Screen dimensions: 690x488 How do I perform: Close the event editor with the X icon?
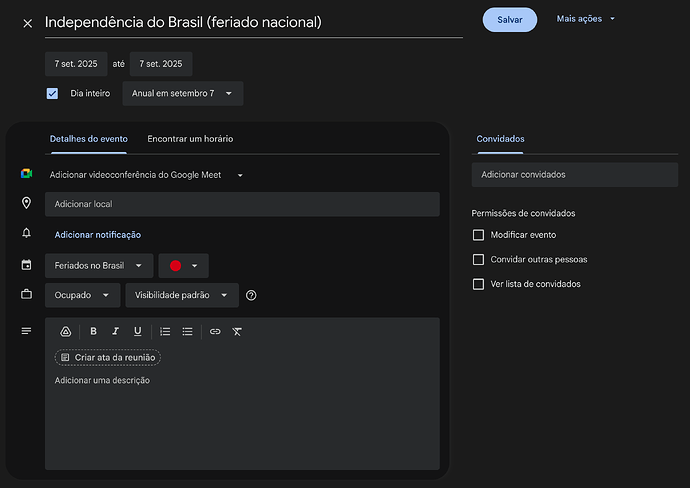pos(27,23)
